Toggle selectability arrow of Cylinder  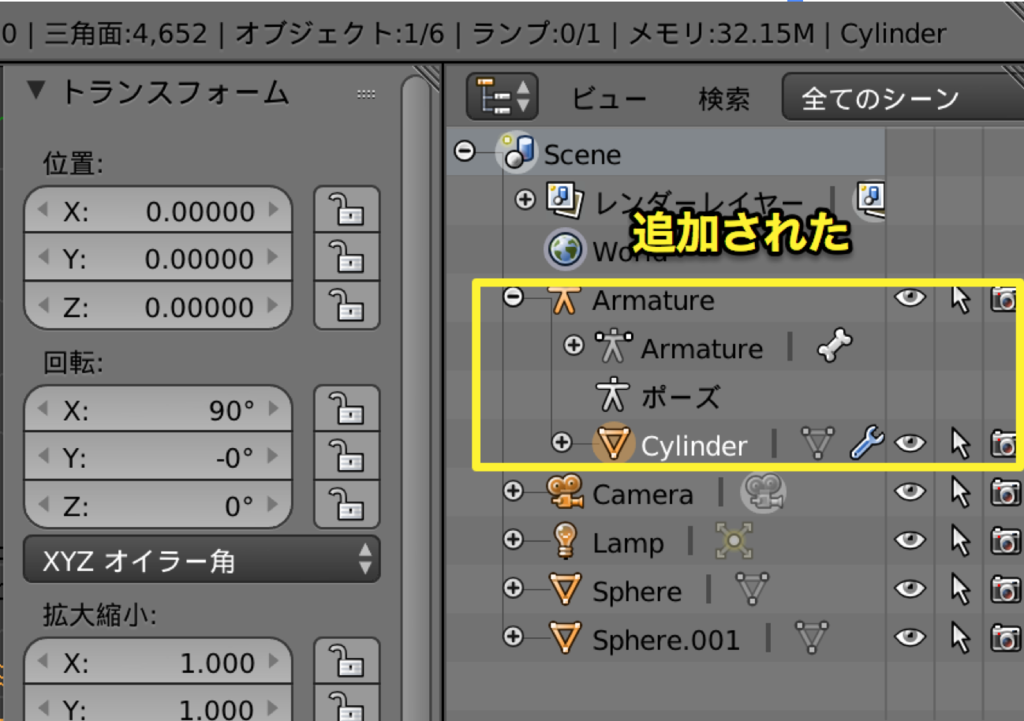click(959, 444)
